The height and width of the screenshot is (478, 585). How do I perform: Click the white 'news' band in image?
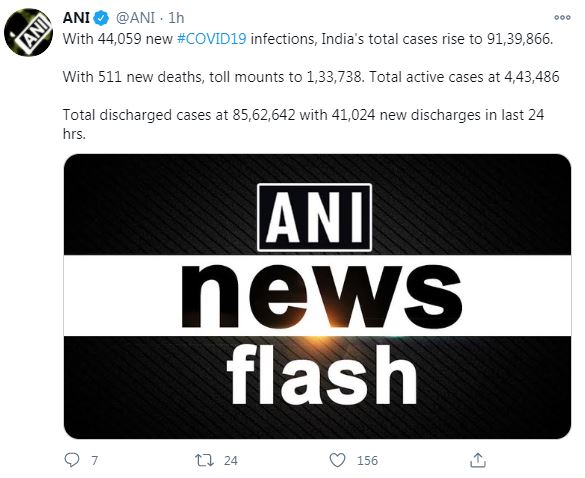[x=317, y=296]
